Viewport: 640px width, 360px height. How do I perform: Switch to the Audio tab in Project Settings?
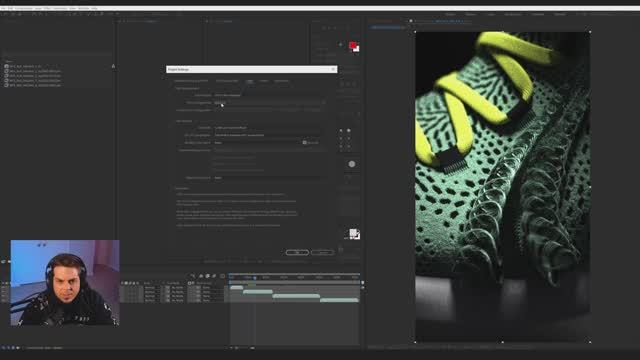click(264, 81)
